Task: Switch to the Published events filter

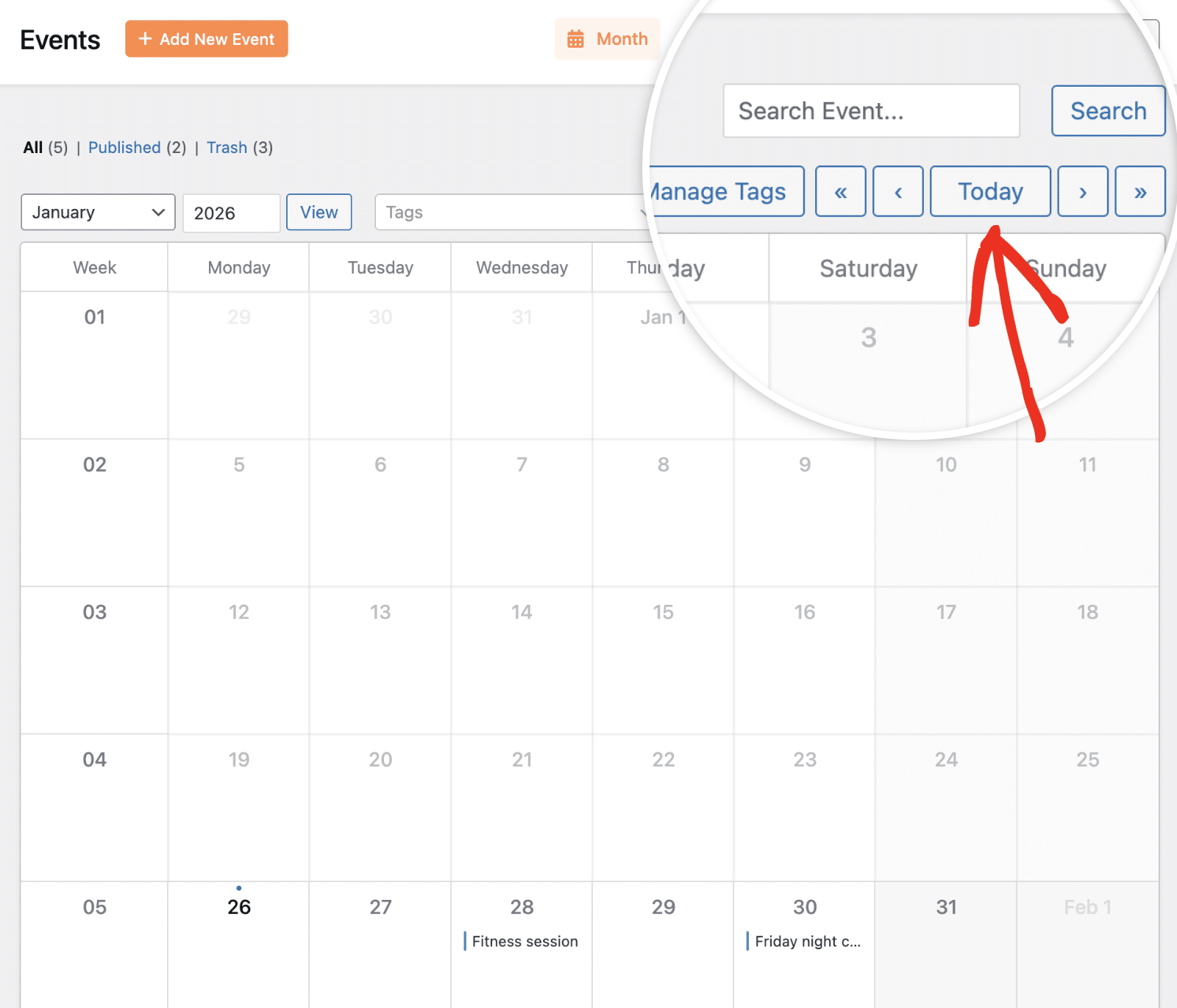Action: [x=124, y=147]
